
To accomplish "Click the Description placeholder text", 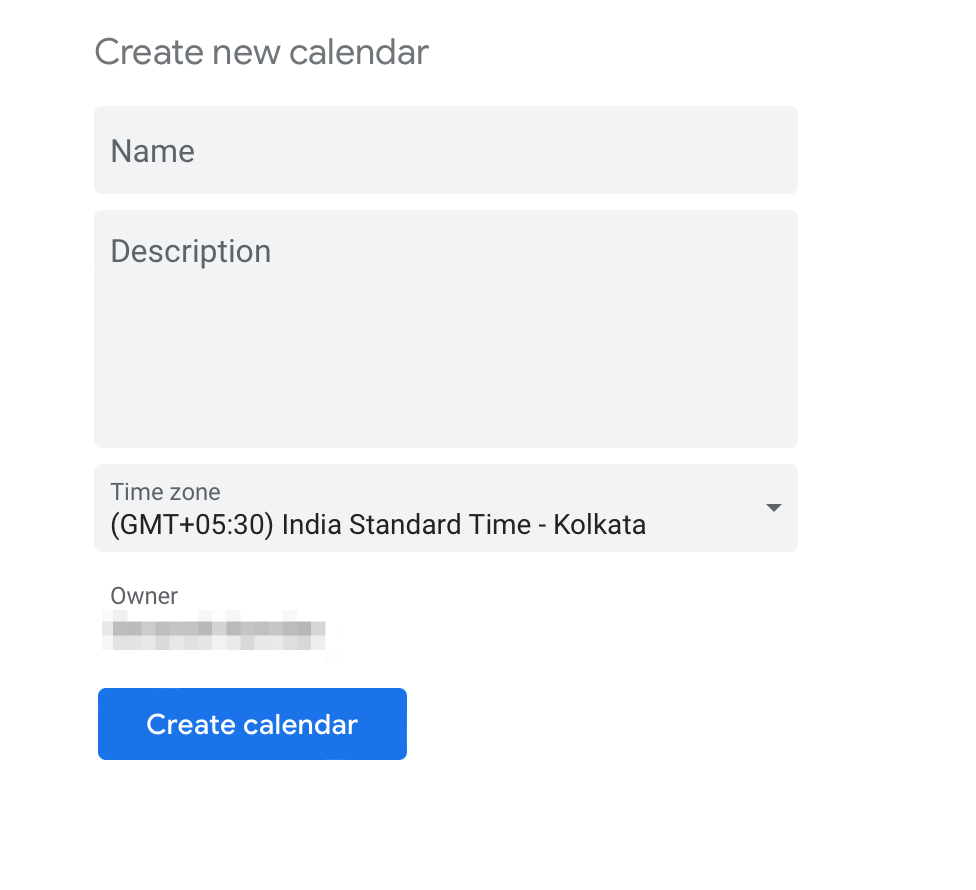I will click(190, 251).
